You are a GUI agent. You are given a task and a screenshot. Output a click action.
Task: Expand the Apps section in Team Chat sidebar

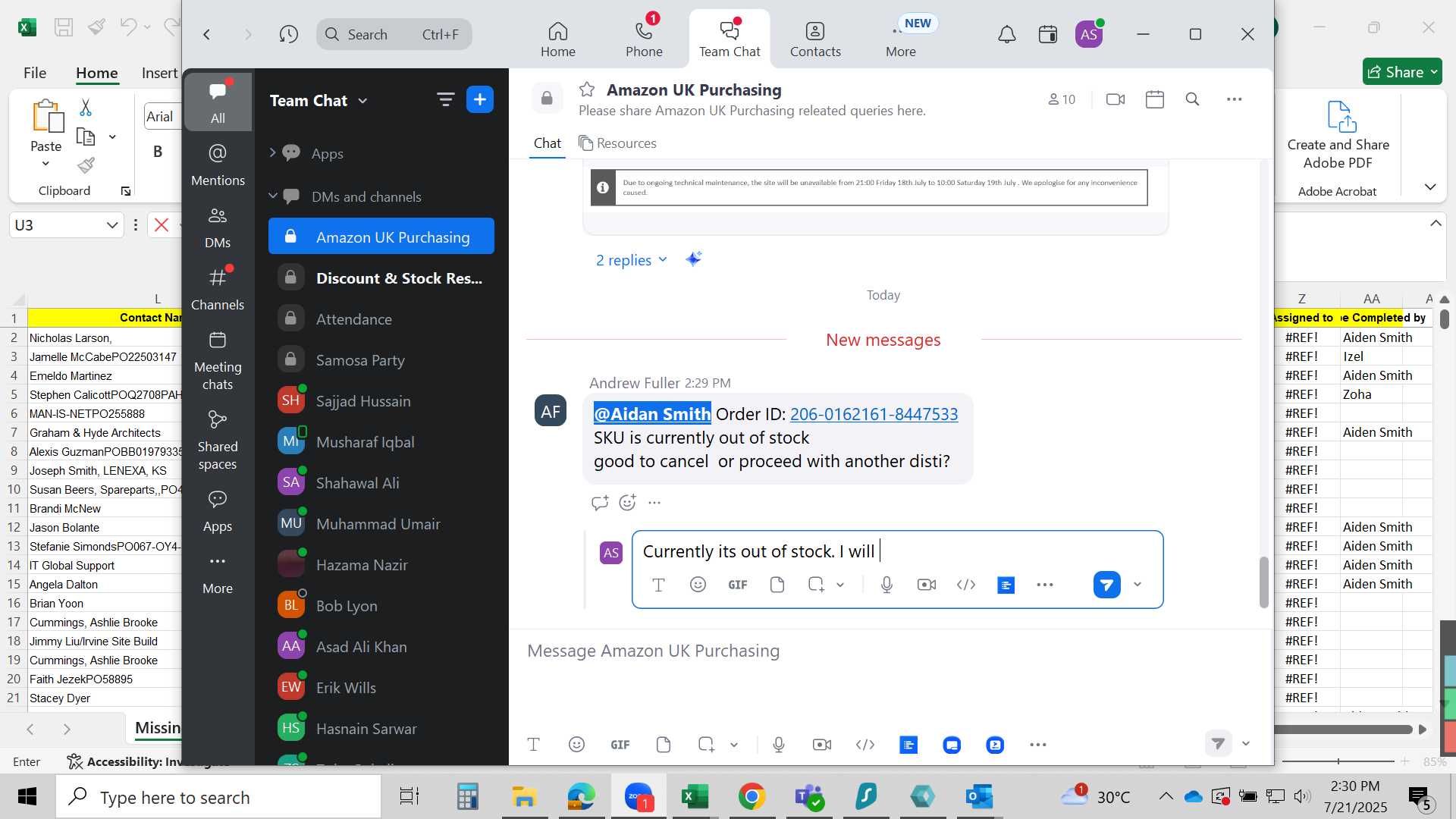[x=273, y=153]
